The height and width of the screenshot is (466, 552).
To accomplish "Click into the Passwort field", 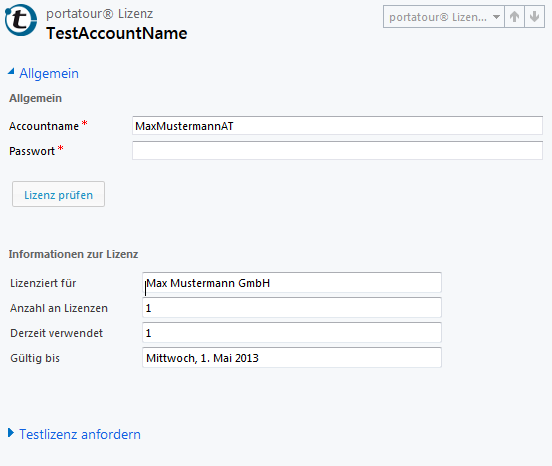I will (337, 151).
